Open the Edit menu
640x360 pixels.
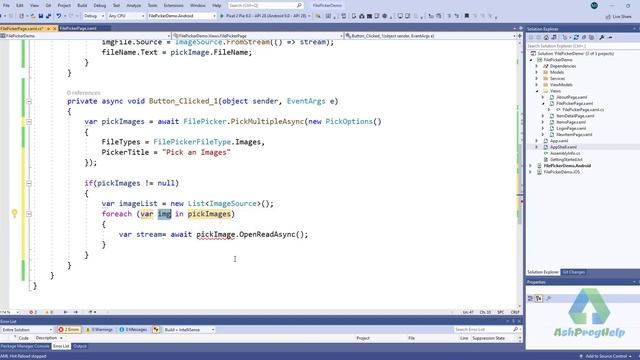pos(20,6)
